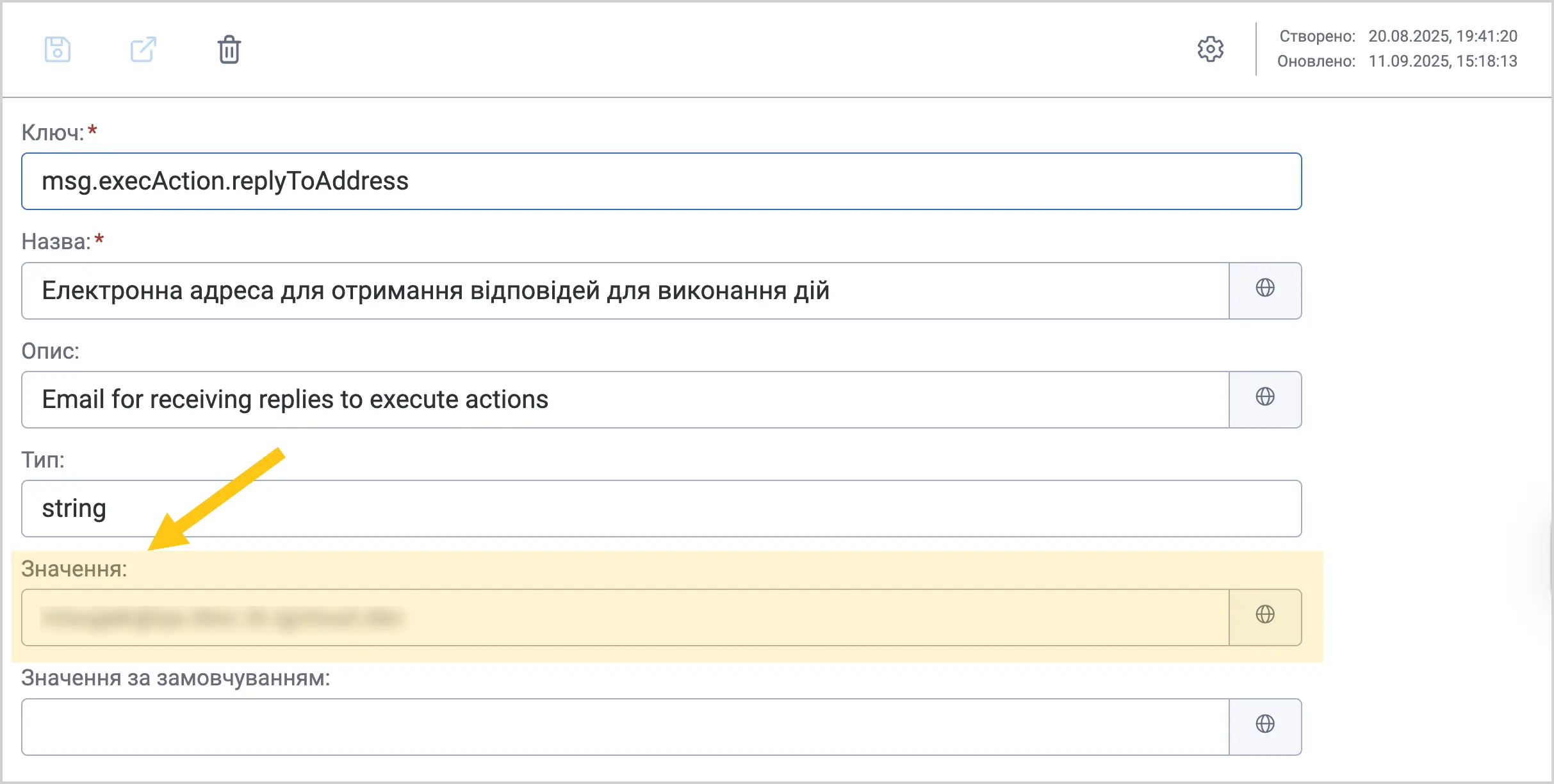Click the open-in-new-window icon

pos(143,49)
